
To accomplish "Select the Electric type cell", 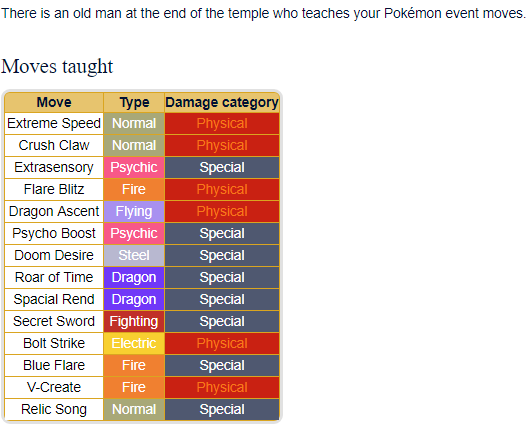I will pyautogui.click(x=134, y=343).
